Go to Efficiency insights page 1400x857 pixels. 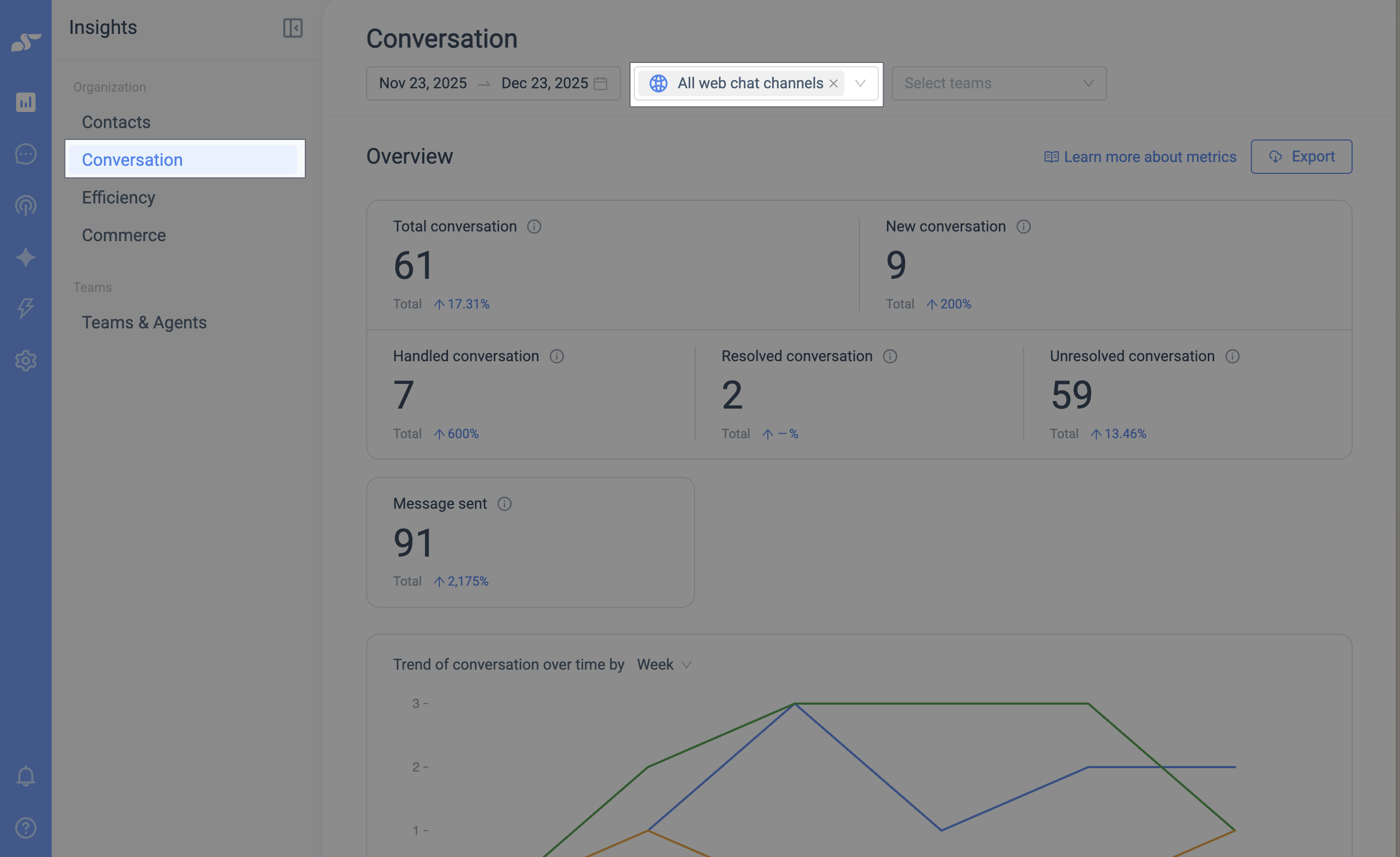tap(118, 198)
